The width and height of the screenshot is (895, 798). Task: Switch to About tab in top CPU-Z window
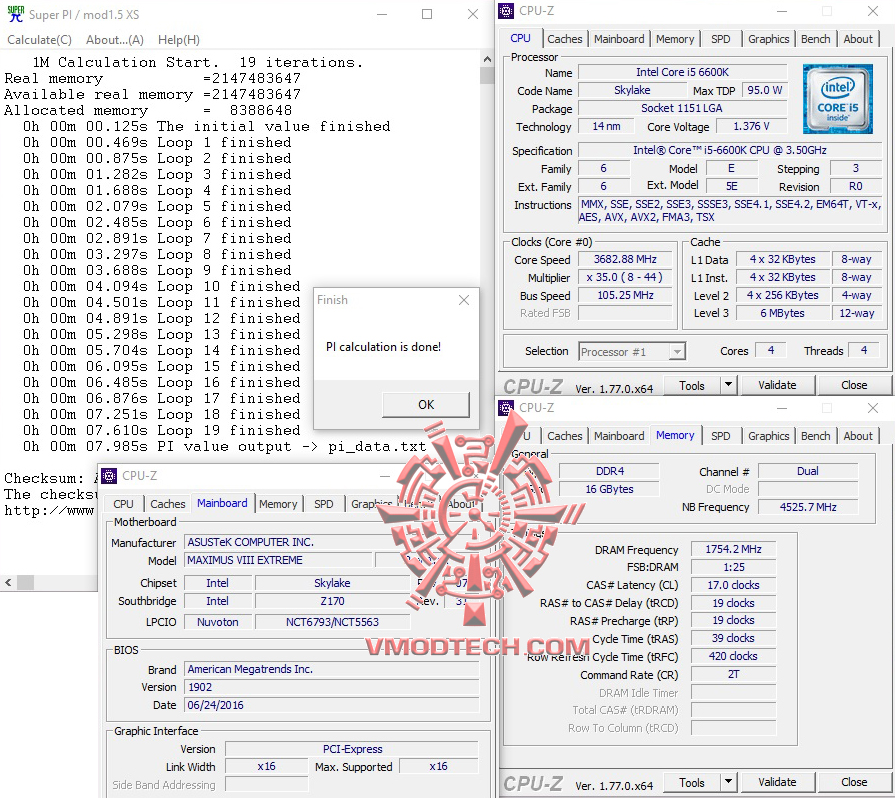click(857, 39)
